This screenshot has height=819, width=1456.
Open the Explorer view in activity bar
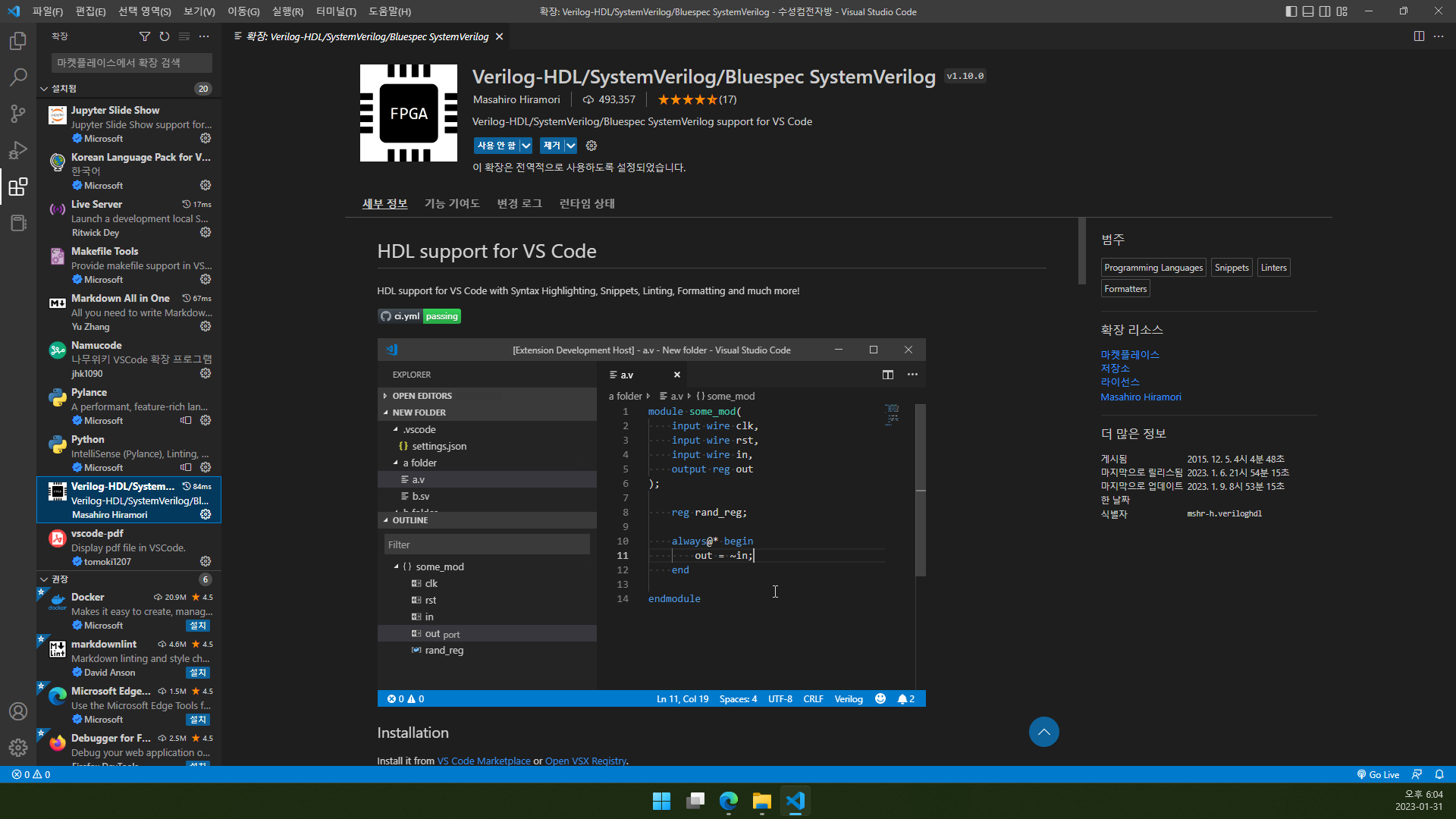tap(18, 41)
